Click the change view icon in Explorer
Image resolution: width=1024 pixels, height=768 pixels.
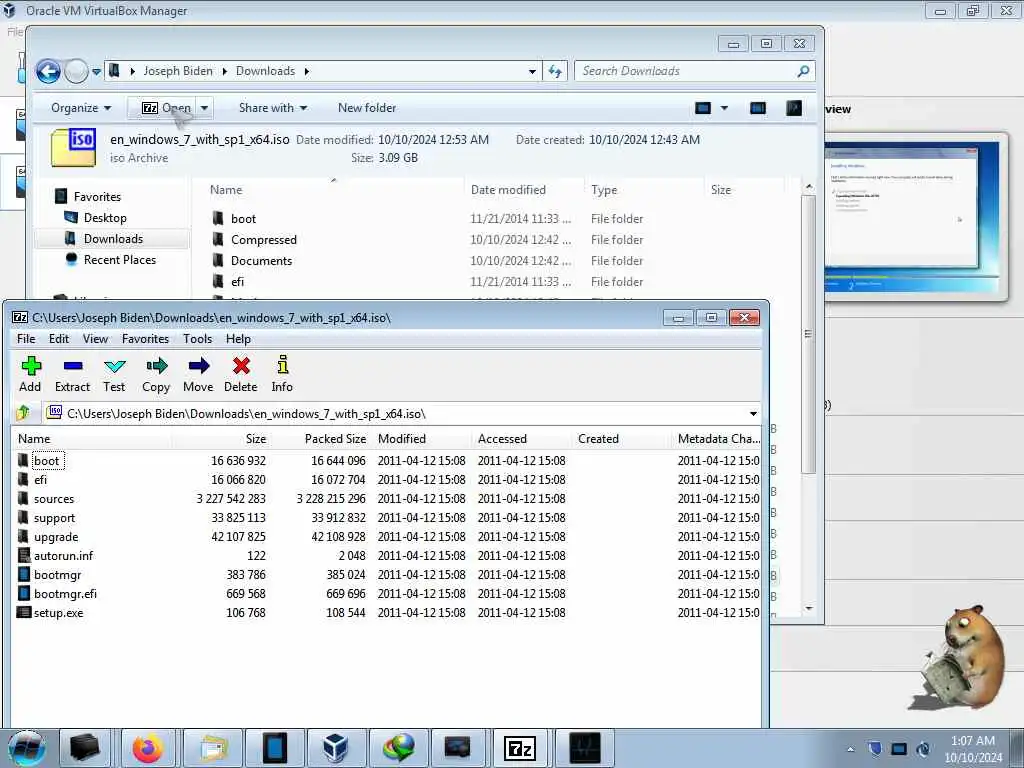703,108
